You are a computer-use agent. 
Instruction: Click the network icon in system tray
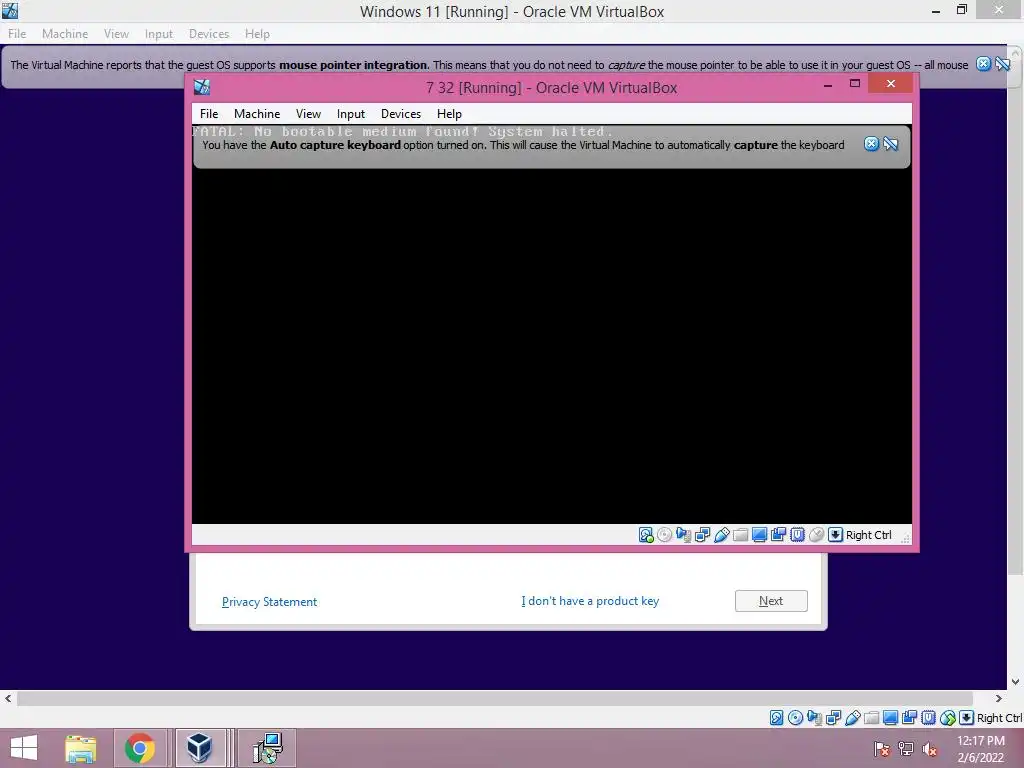click(x=906, y=749)
